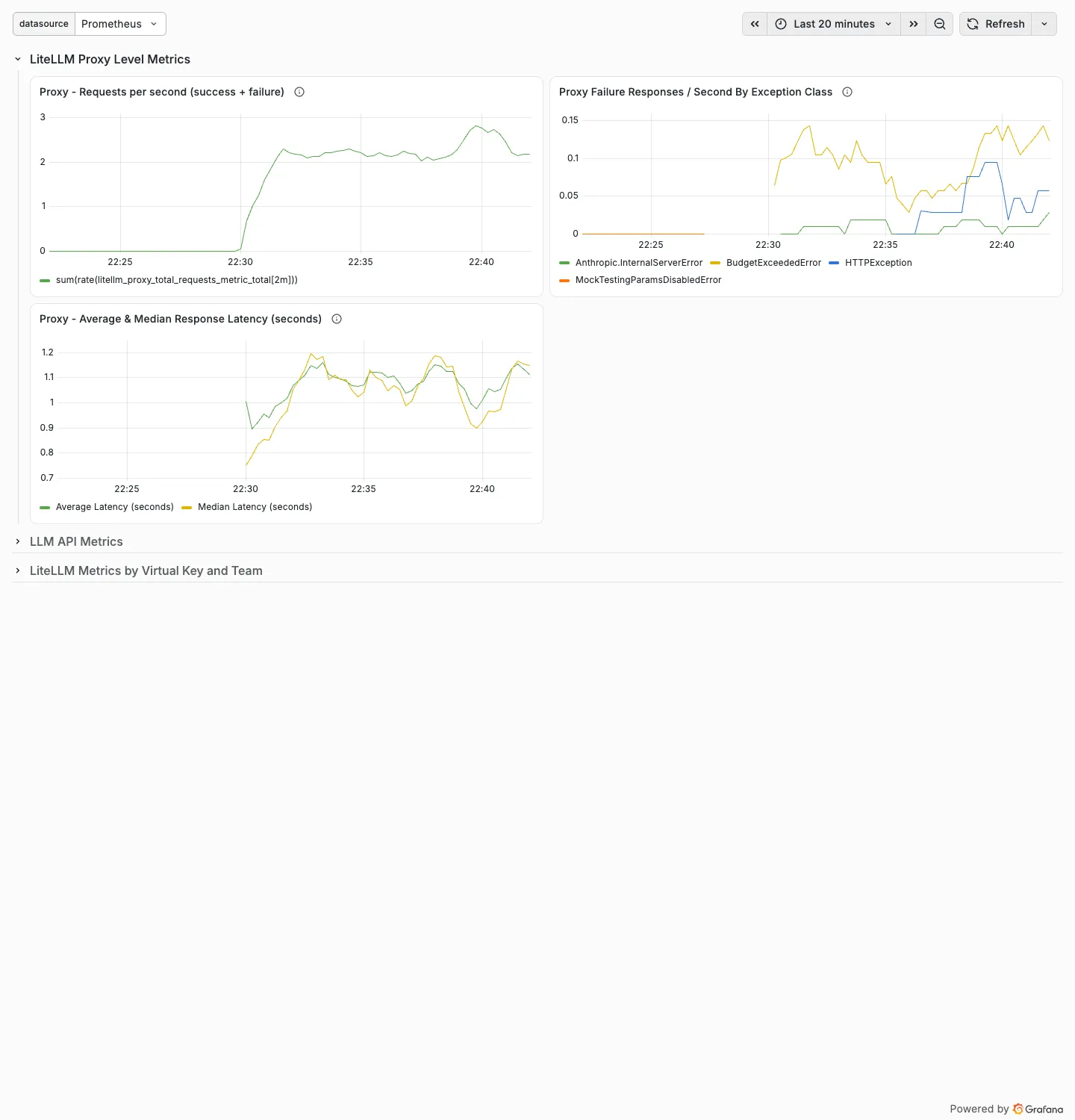The image size is (1075, 1120).
Task: Click the blue swatch of HTTPException
Action: click(834, 263)
